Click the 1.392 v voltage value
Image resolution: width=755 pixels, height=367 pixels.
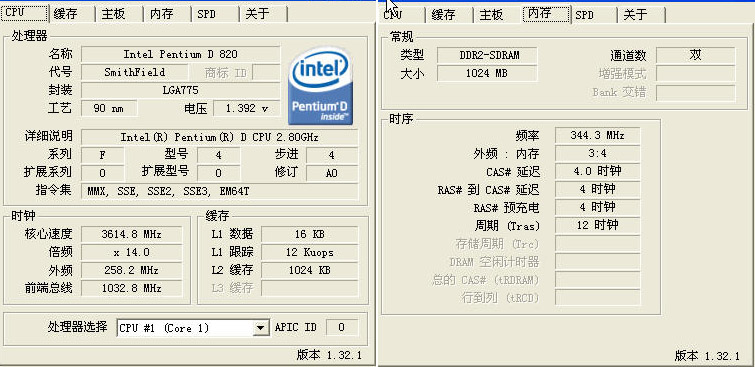pyautogui.click(x=247, y=108)
